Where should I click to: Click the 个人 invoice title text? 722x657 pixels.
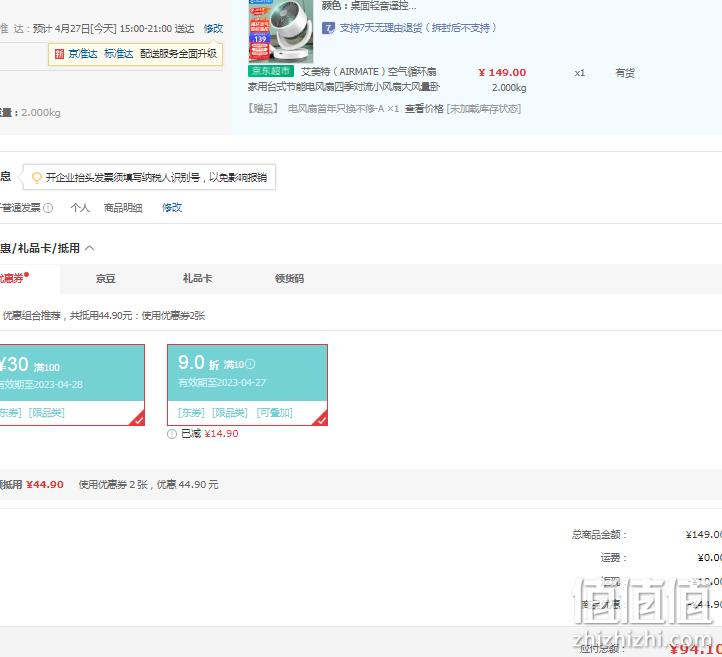[x=80, y=208]
